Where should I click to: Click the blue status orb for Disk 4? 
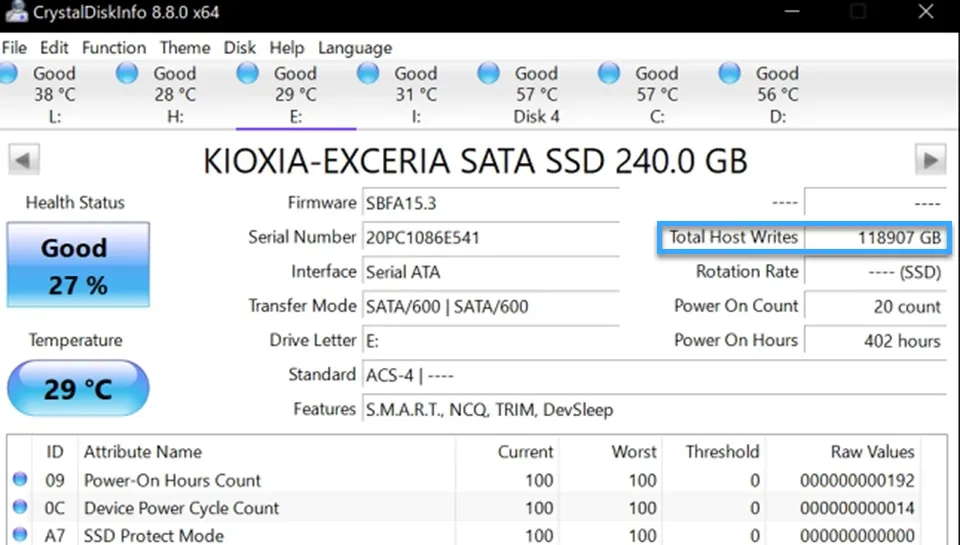489,73
